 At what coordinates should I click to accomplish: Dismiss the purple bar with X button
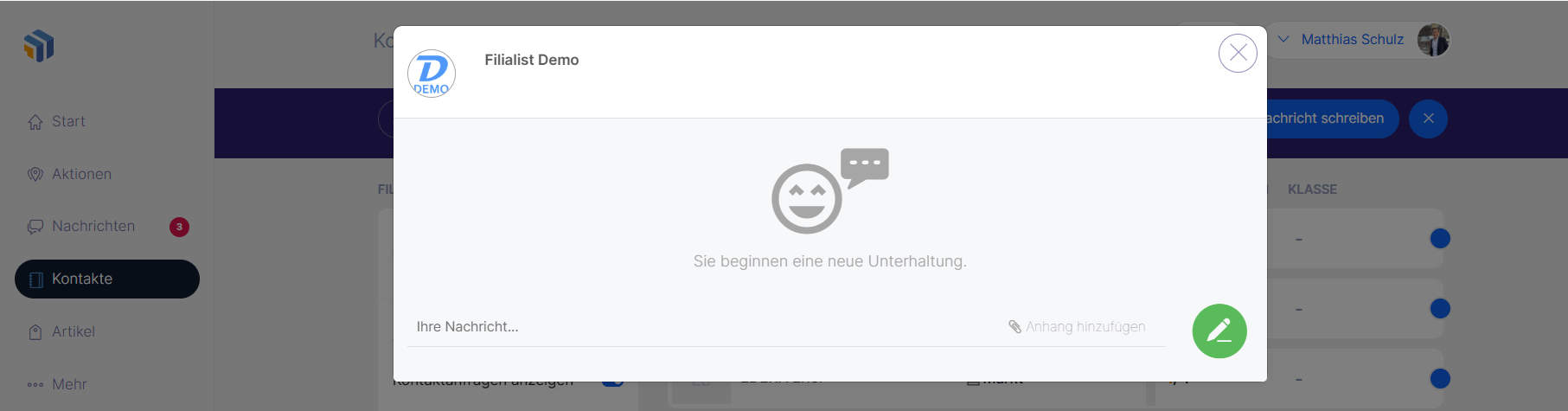tap(1428, 119)
